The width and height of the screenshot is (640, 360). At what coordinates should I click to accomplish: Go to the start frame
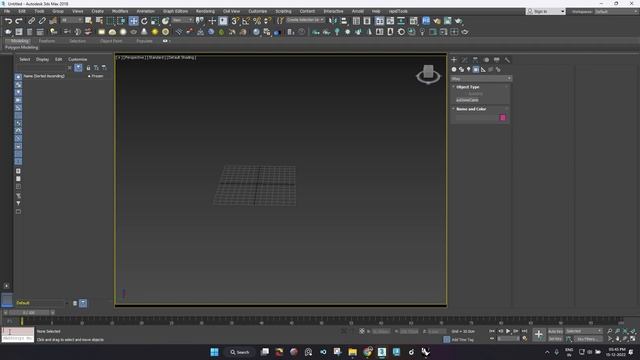pos(492,331)
